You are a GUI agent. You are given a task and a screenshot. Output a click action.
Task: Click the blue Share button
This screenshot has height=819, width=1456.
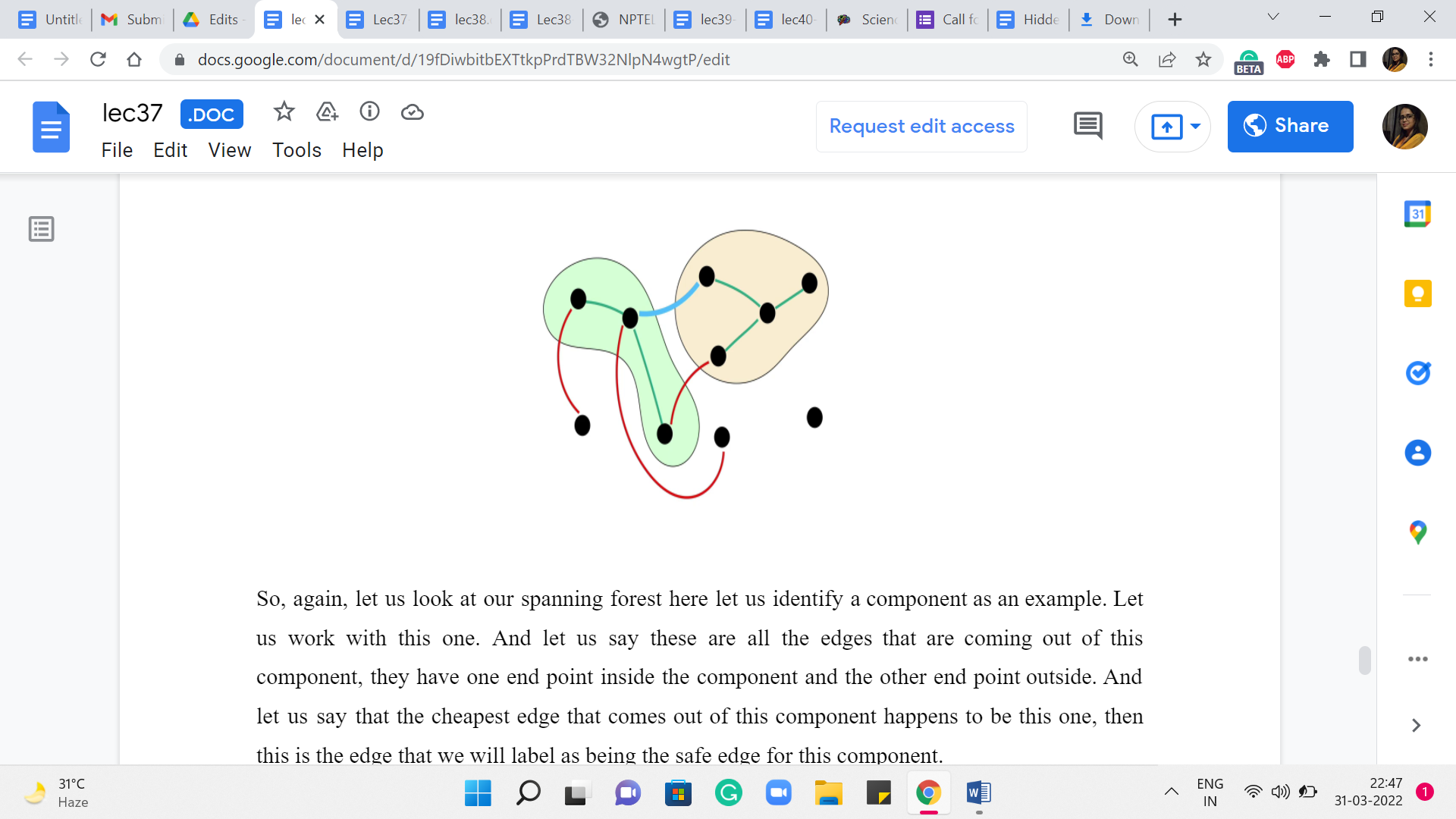(x=1290, y=127)
